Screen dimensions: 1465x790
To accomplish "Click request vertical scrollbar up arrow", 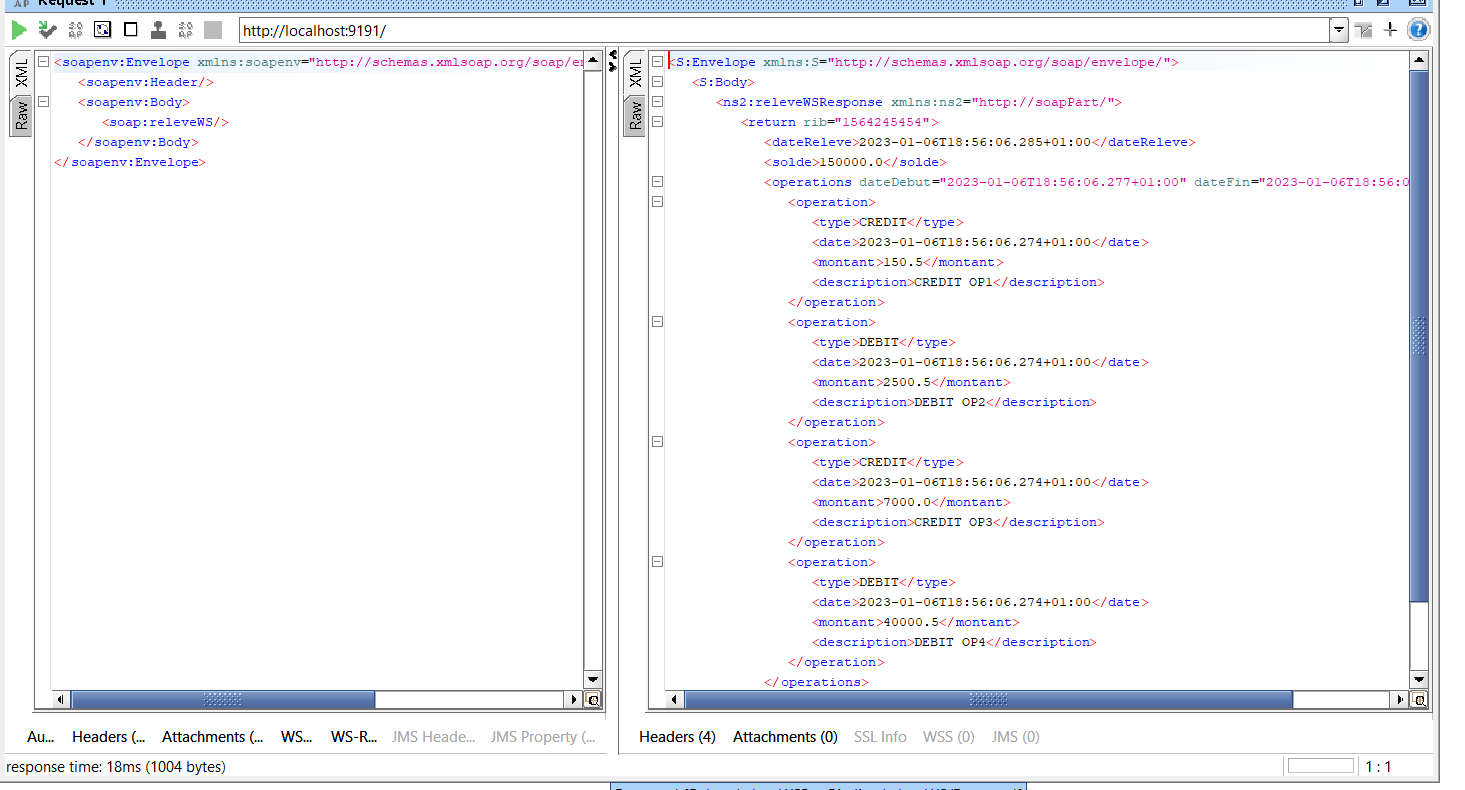I will coord(593,61).
